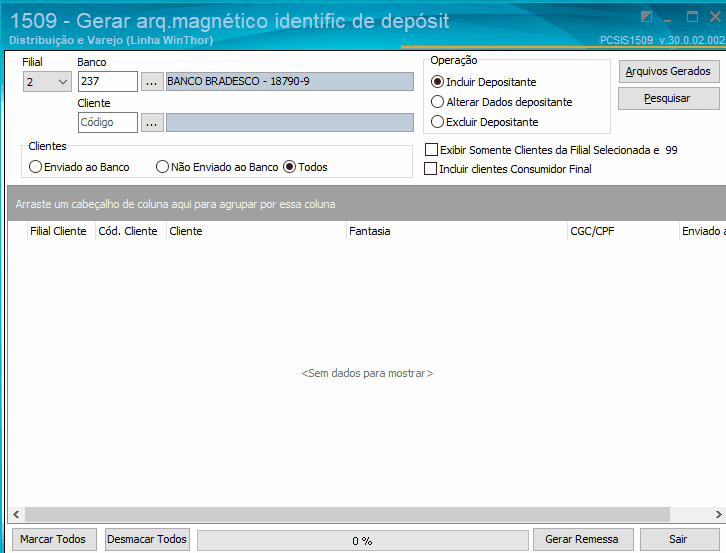
Task: Sort by Cliente column header
Action: (x=256, y=231)
